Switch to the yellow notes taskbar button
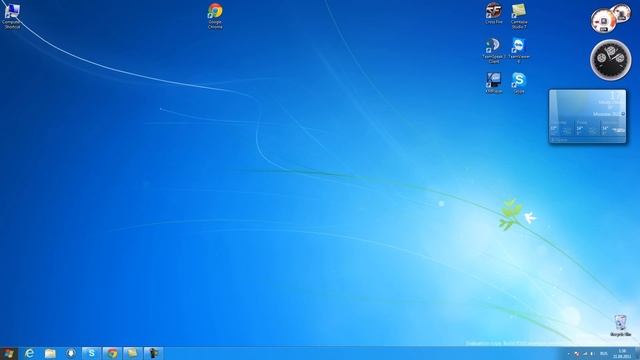The height and width of the screenshot is (360, 640). [x=133, y=353]
